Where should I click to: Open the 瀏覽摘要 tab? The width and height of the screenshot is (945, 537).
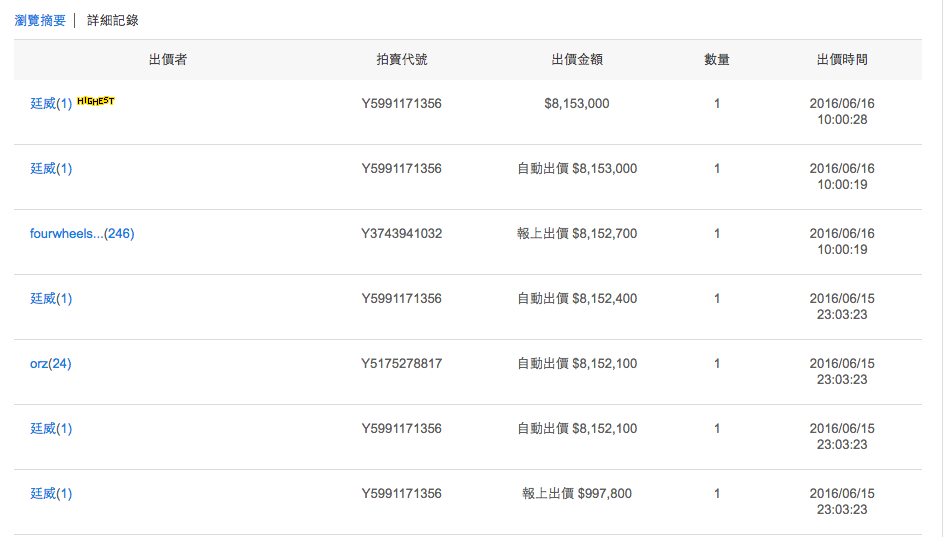(x=40, y=20)
